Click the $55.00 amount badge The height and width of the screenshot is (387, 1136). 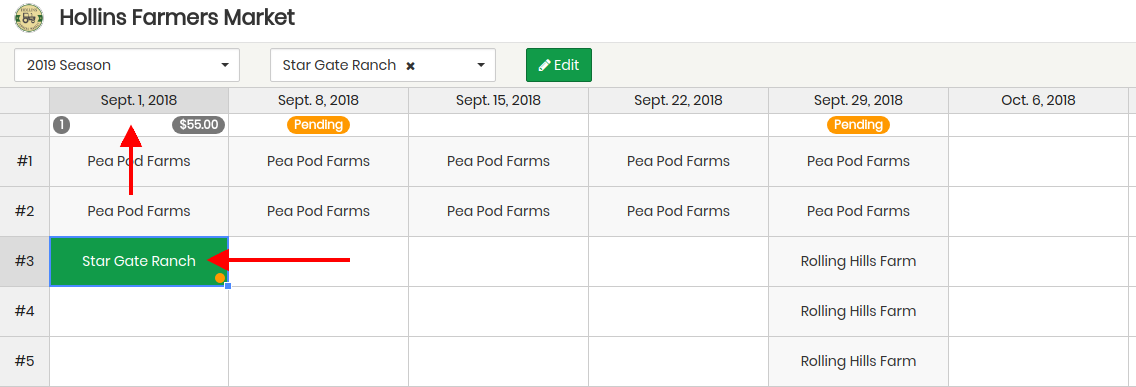click(x=199, y=125)
